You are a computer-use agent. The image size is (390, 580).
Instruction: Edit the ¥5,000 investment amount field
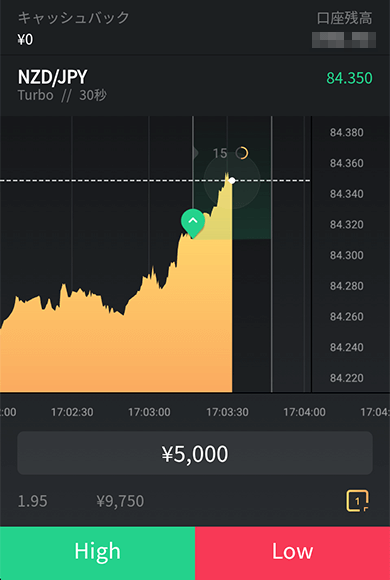pyautogui.click(x=195, y=453)
